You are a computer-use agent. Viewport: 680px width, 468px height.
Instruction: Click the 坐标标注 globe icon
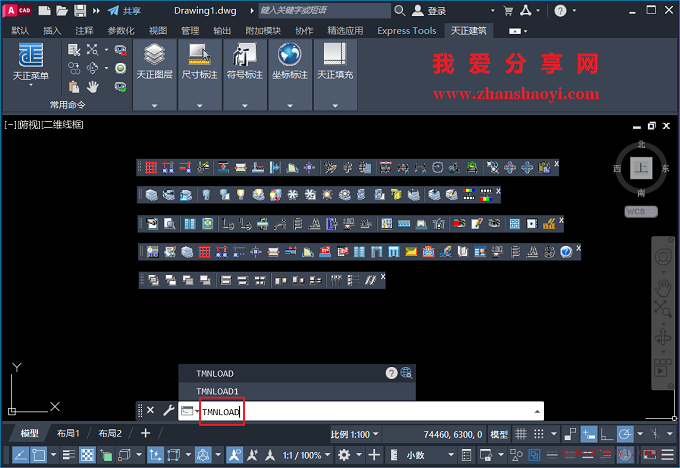290,54
